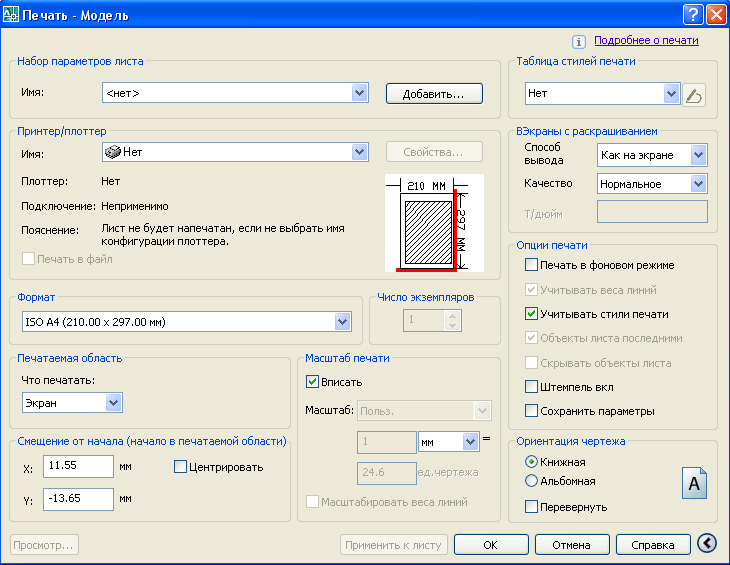This screenshot has width=730, height=565.
Task: Click the collapse dialog arrow icon
Action: point(707,543)
